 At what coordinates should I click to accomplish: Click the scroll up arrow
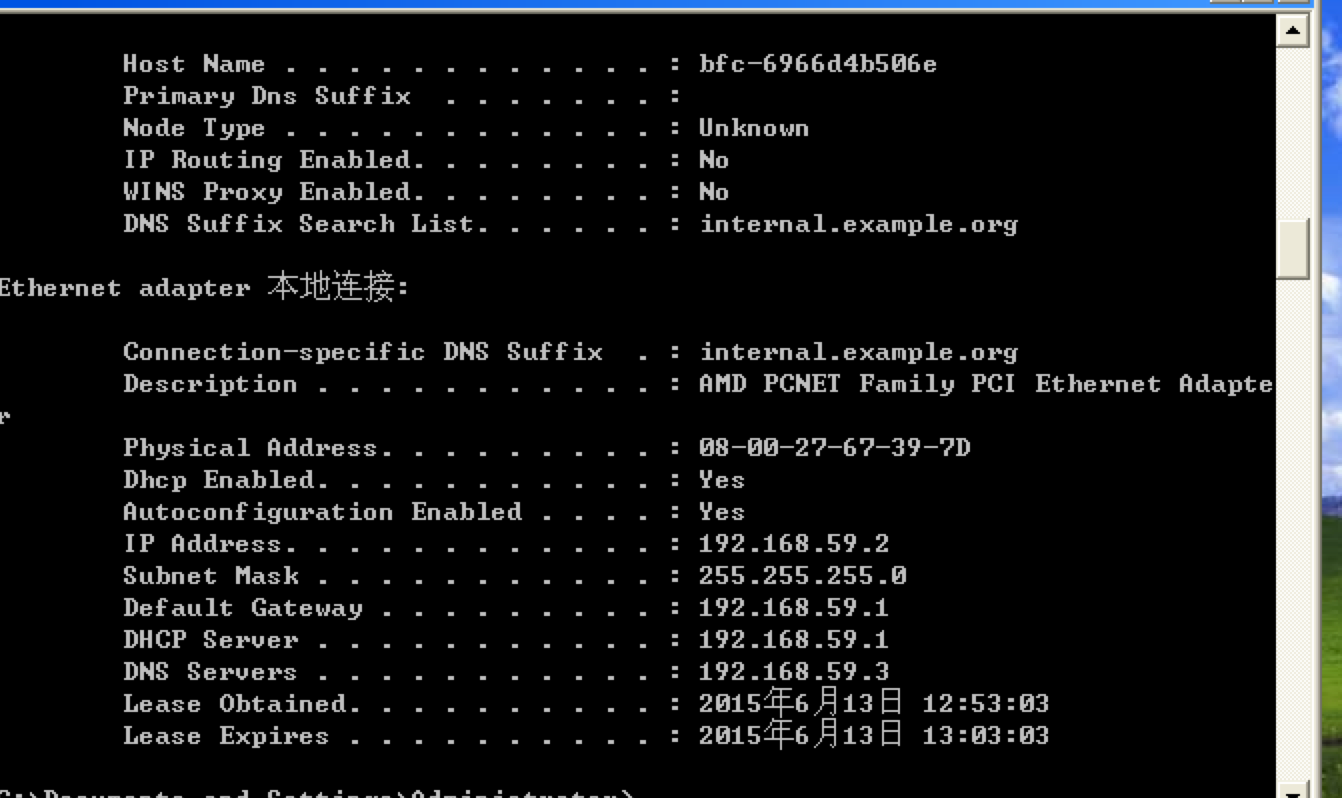[x=1293, y=31]
